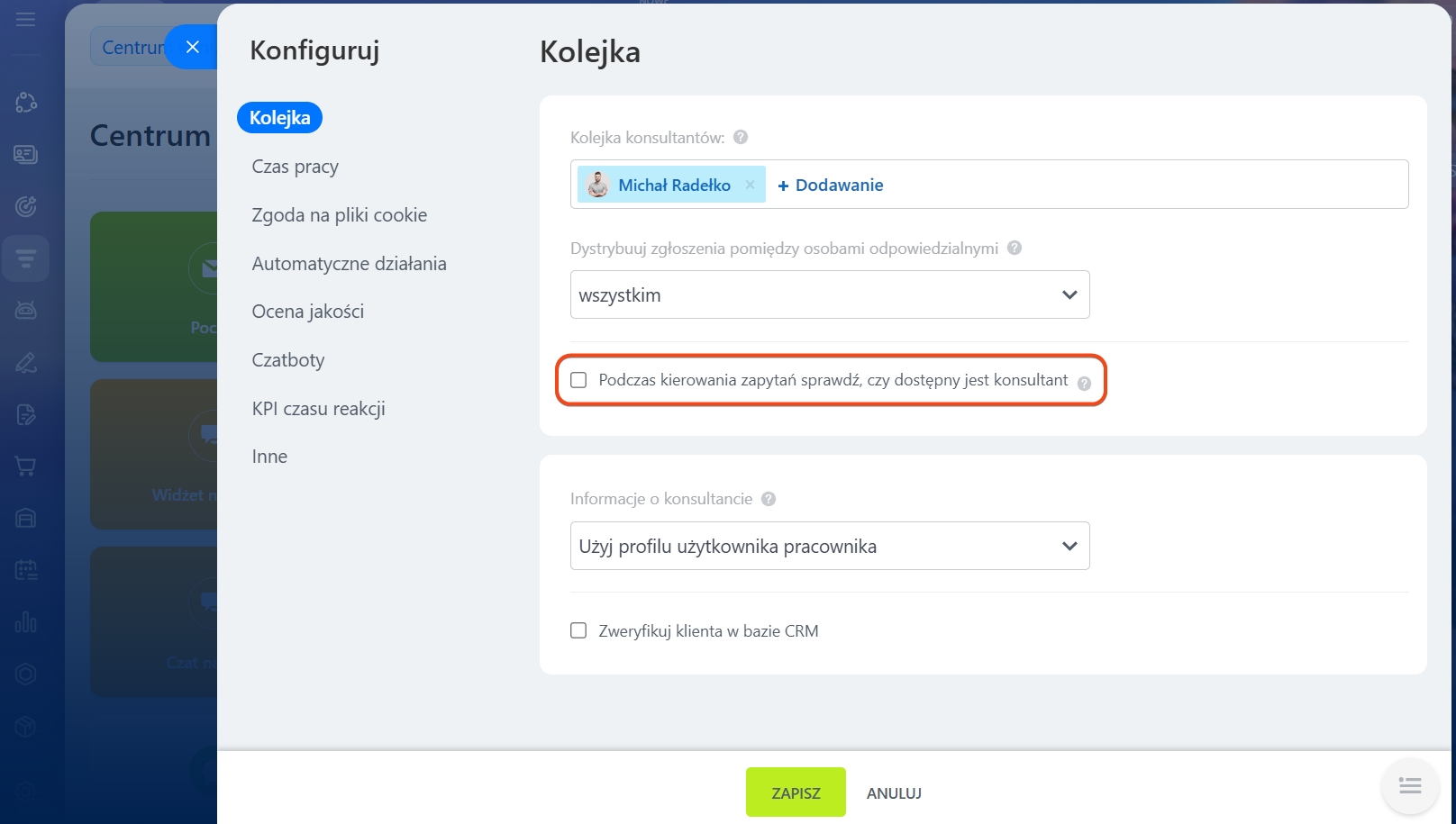Open the bar chart analytics sidebar icon
The image size is (1456, 824).
point(25,621)
